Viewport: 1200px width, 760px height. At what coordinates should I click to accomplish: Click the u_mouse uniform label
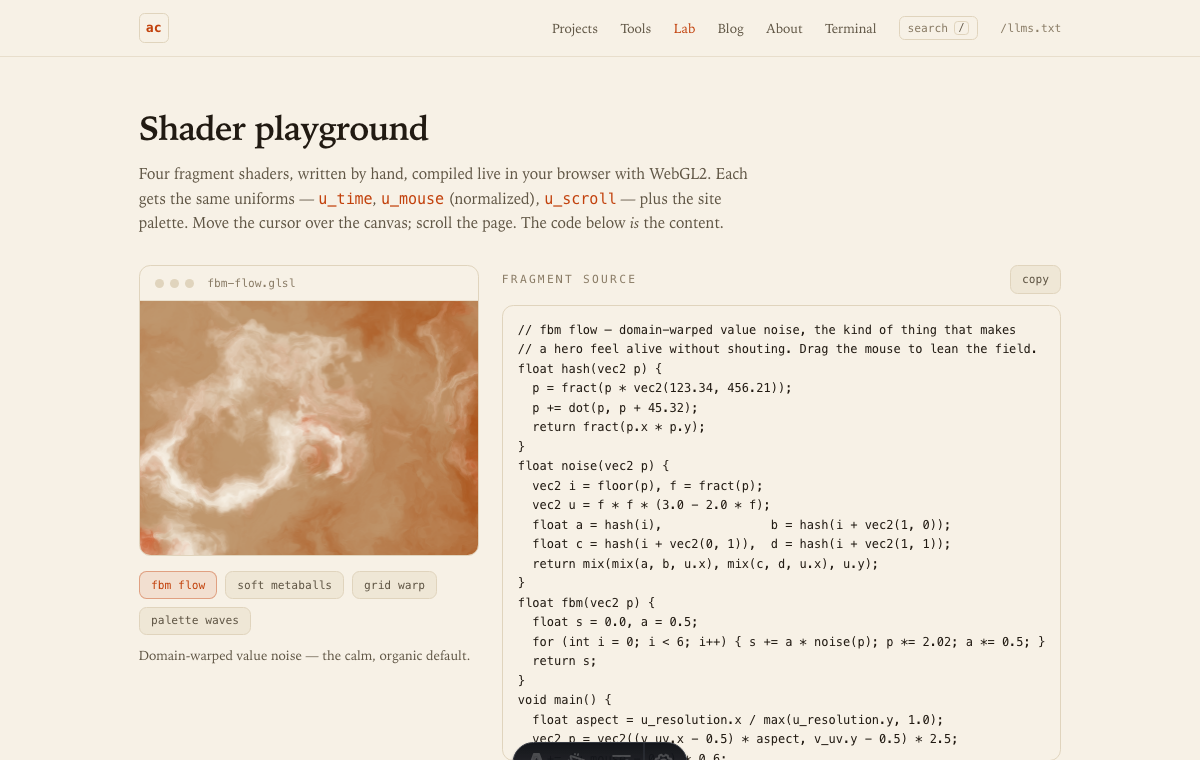click(x=412, y=199)
